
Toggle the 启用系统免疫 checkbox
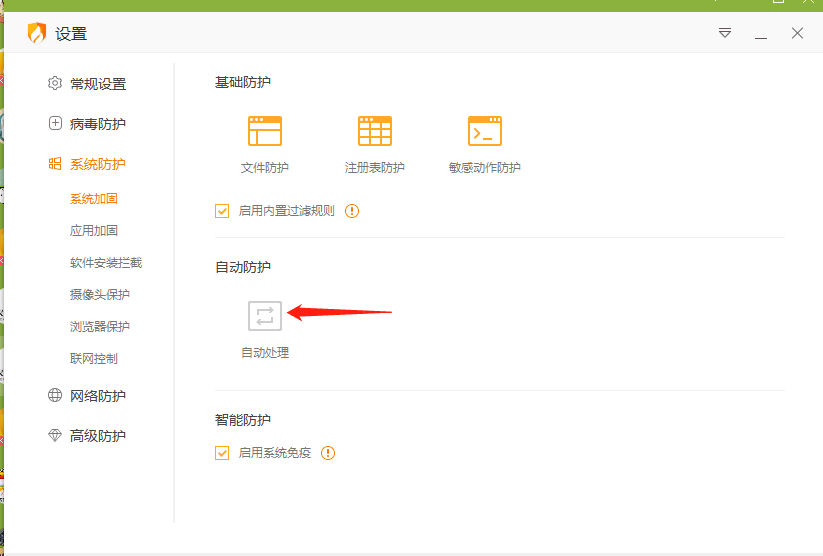[x=222, y=453]
